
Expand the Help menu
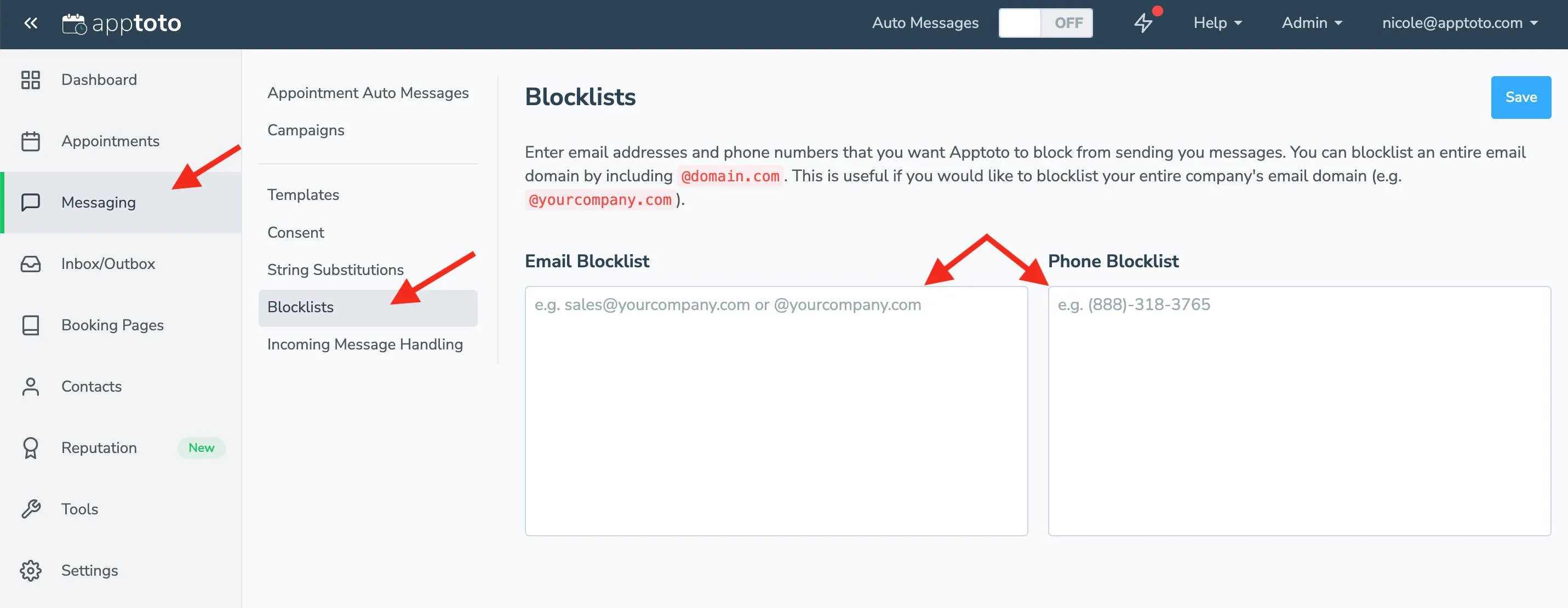coord(1217,22)
